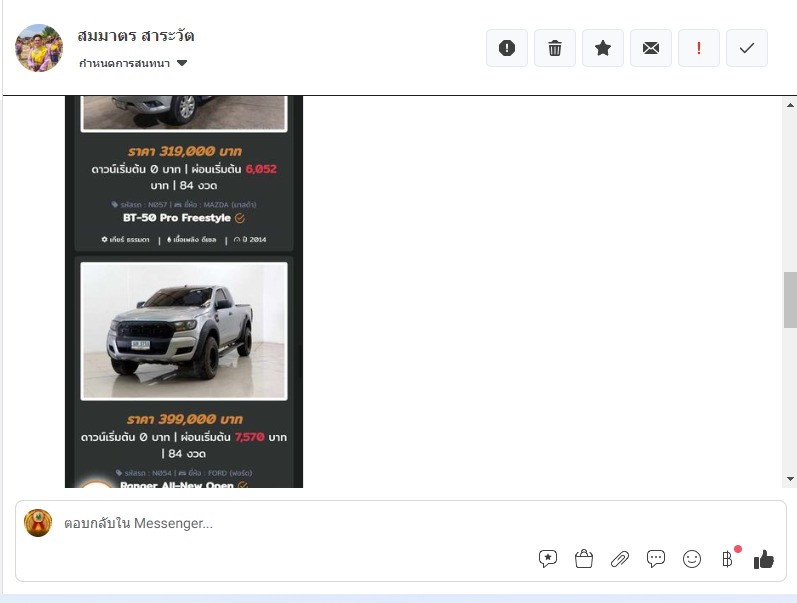Click the page avatar beside reply box

point(38,523)
